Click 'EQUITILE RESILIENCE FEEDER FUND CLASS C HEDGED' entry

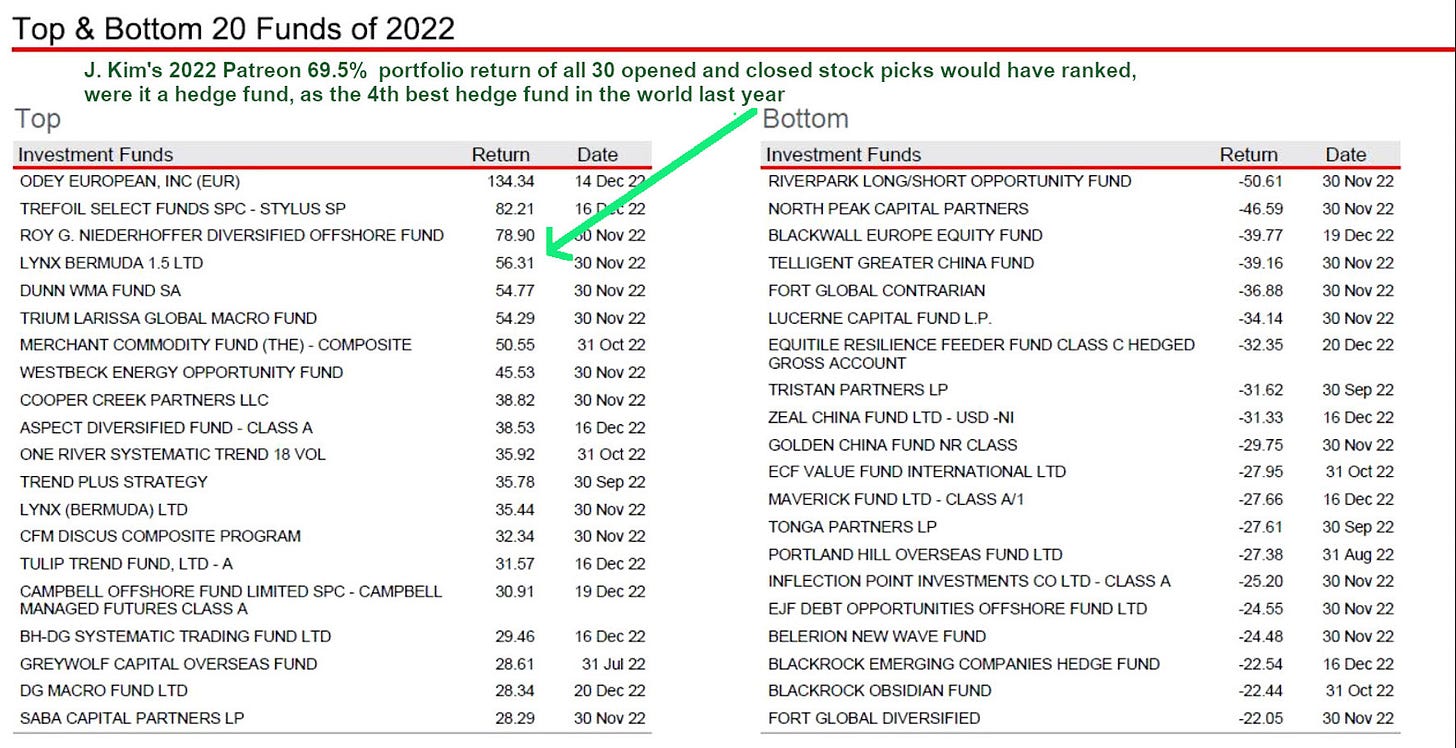coord(981,354)
